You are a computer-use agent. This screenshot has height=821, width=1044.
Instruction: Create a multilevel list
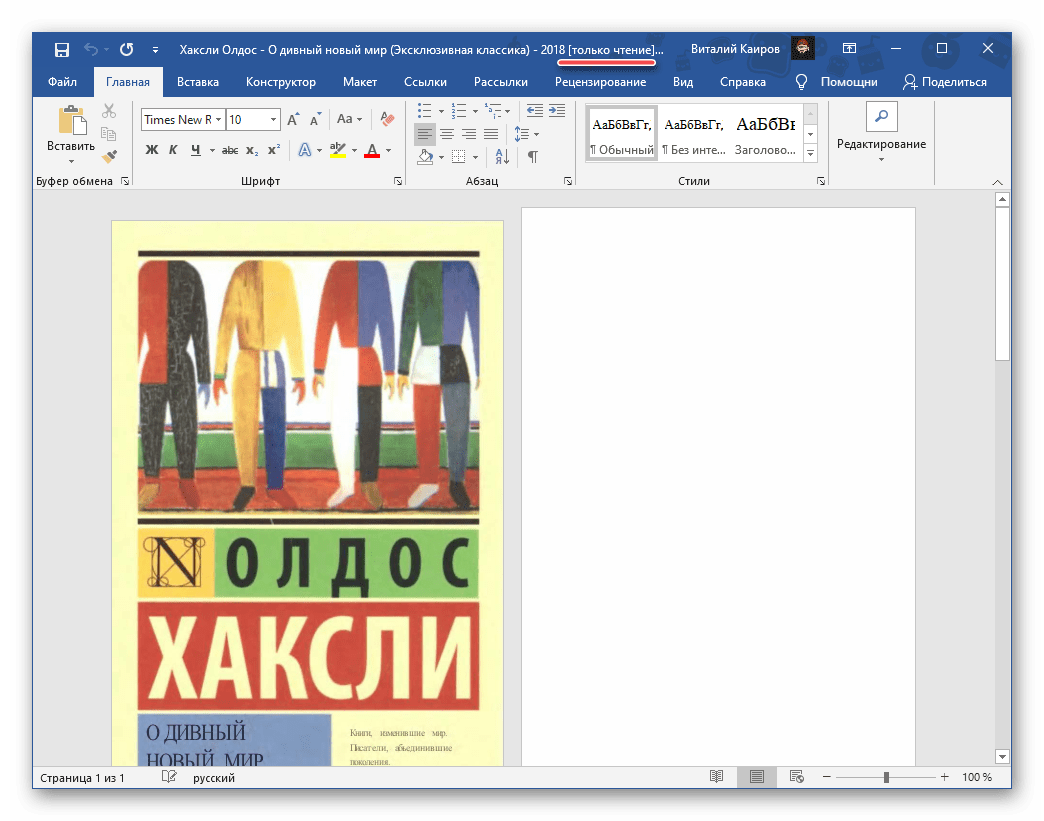coord(493,111)
